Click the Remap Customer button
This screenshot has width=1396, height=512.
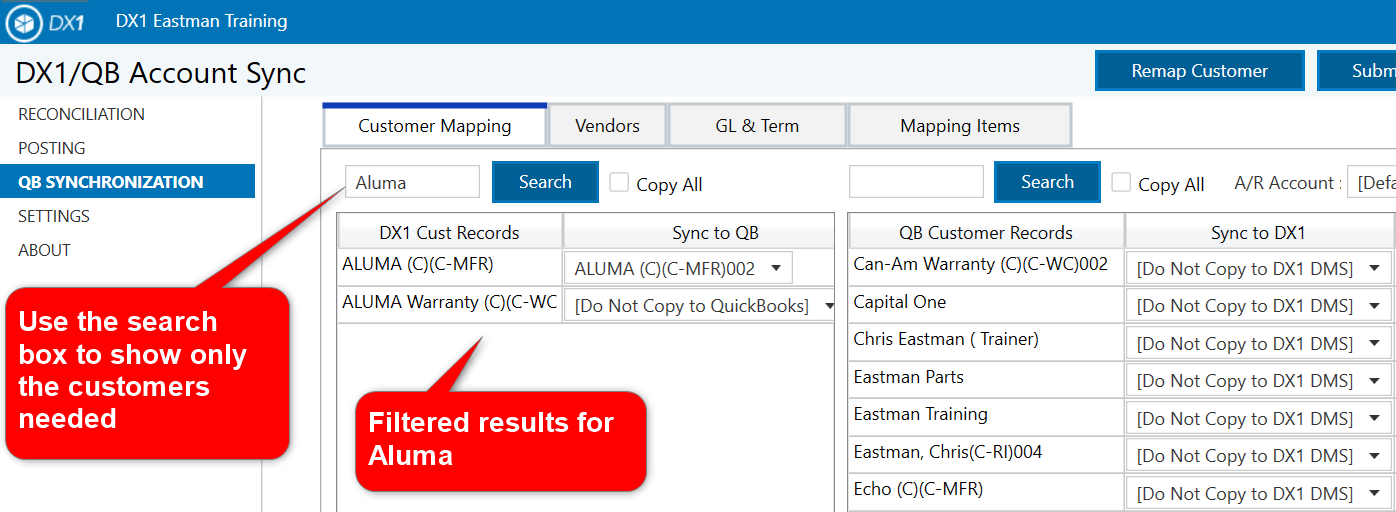click(x=1199, y=71)
